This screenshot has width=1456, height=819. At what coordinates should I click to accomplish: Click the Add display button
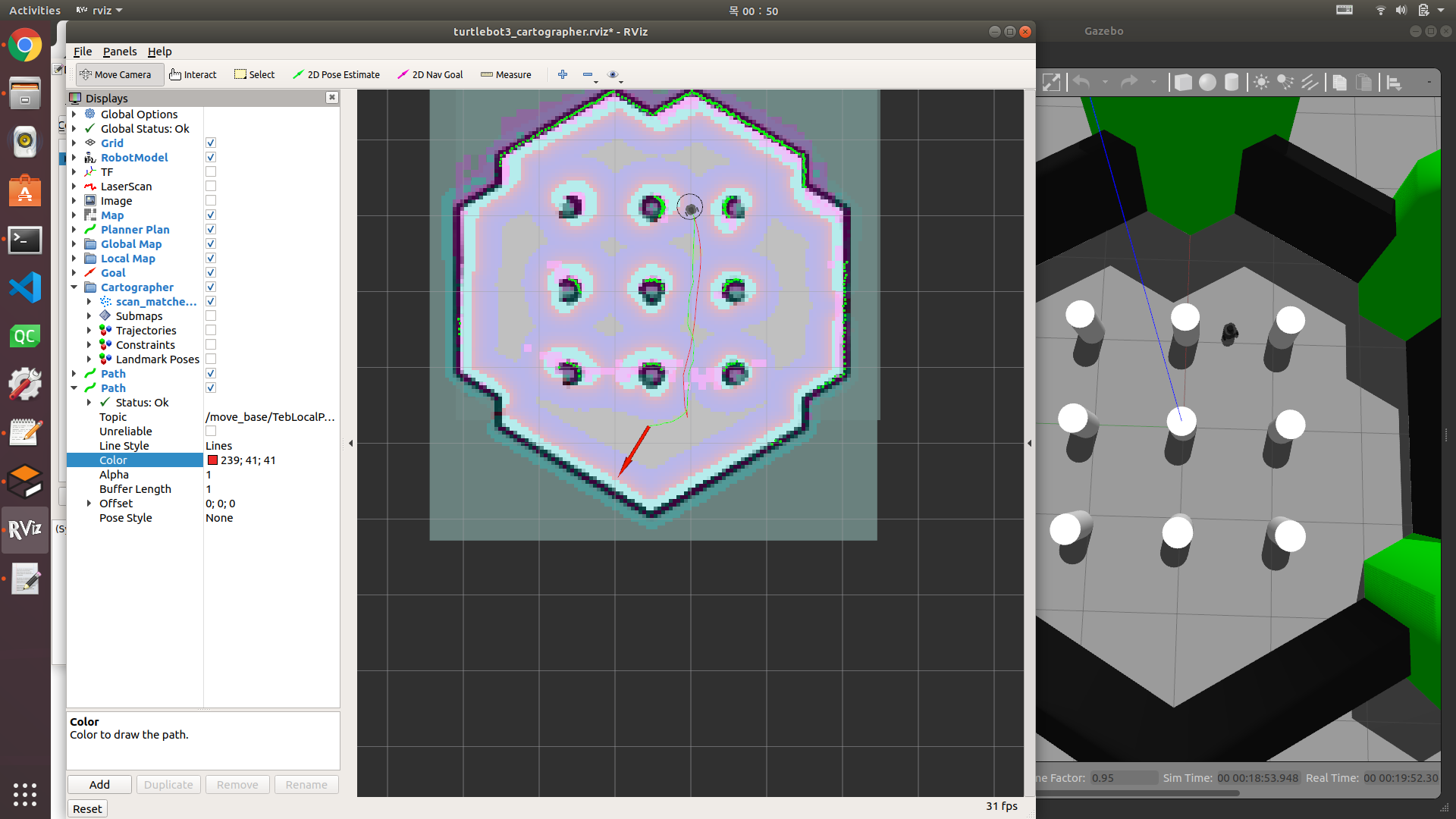click(x=99, y=784)
